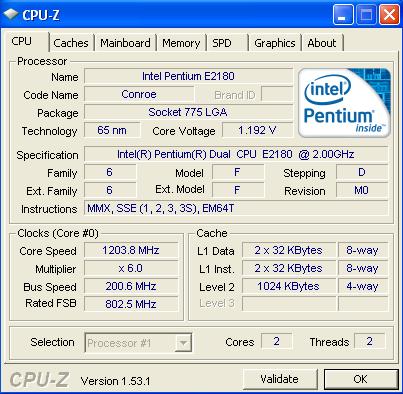Screen dimensions: 403x394
Task: Click the empty Level 3 size field
Action: point(289,304)
